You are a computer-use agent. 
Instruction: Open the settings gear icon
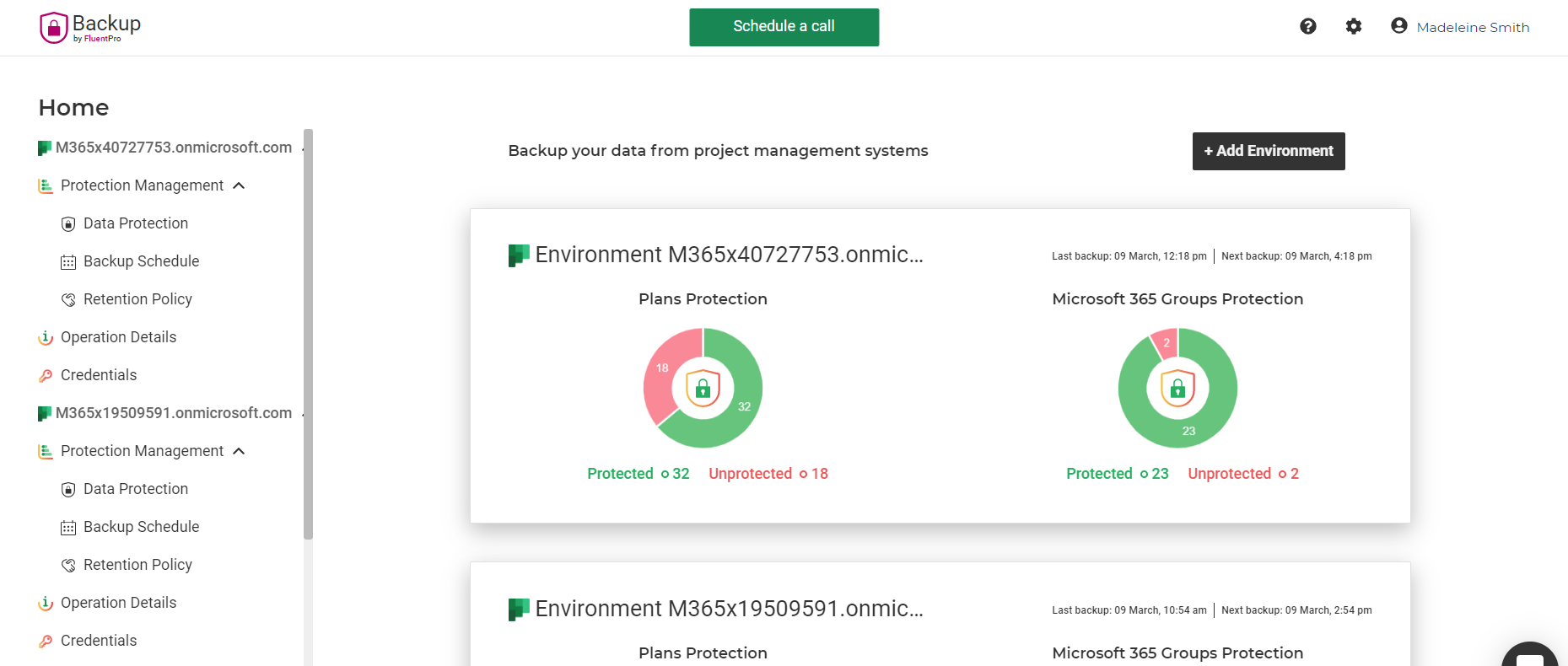tap(1354, 26)
